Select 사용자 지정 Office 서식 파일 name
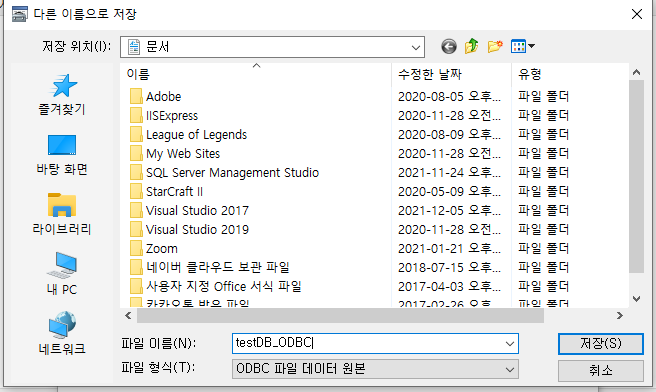The height and width of the screenshot is (392, 656). point(223,286)
